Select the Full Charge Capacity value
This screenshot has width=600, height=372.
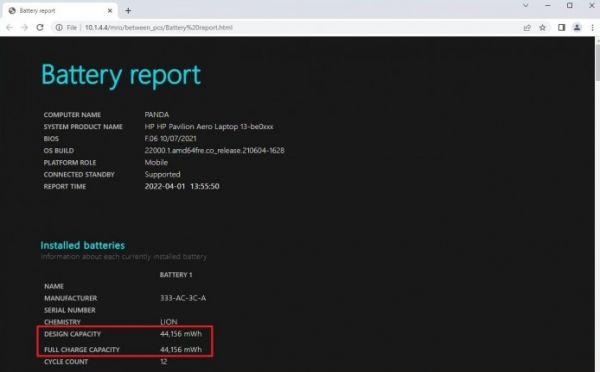(181, 349)
